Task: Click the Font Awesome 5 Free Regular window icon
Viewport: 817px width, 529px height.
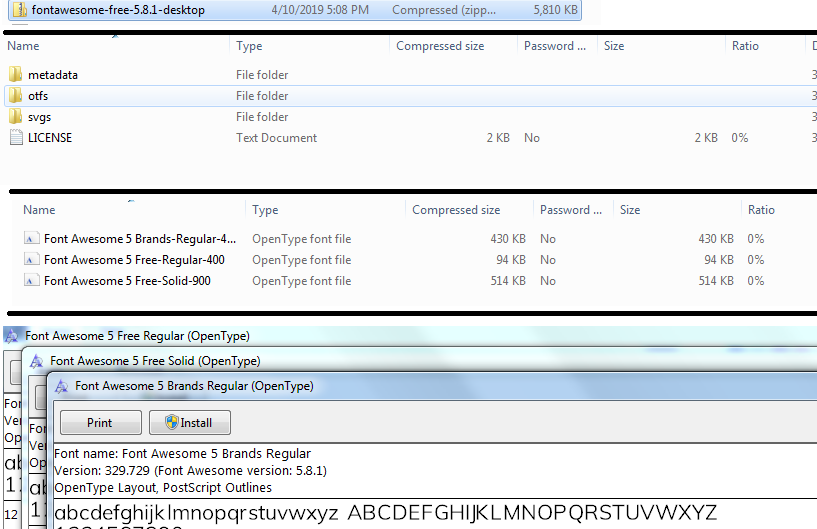Action: (x=11, y=336)
